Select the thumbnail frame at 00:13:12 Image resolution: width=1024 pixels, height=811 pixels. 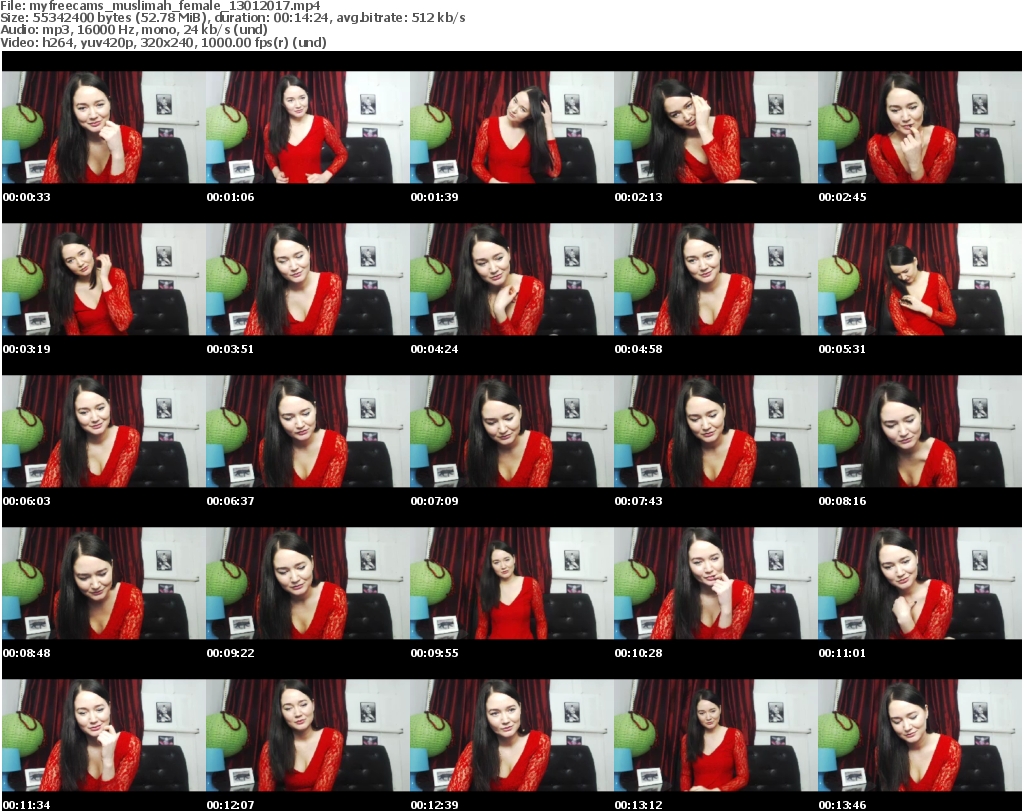(x=716, y=736)
